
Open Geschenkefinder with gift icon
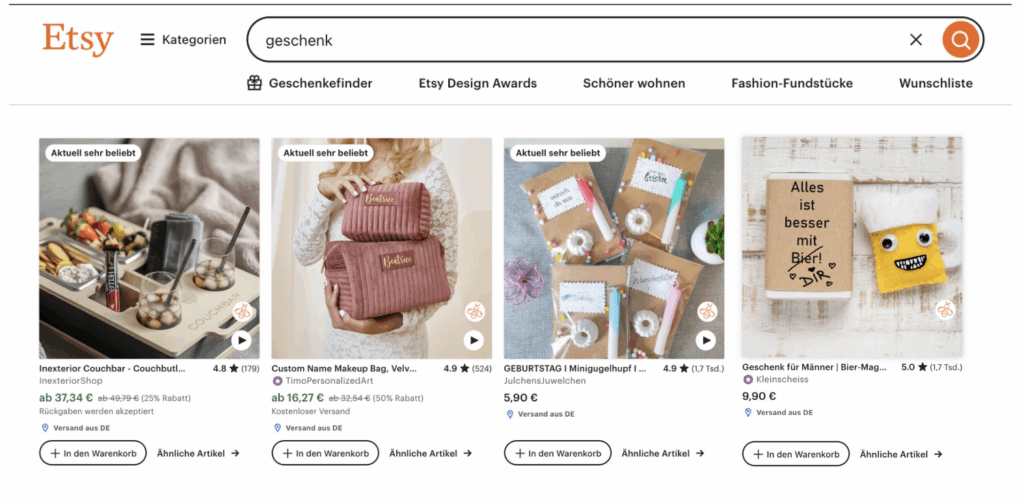310,83
